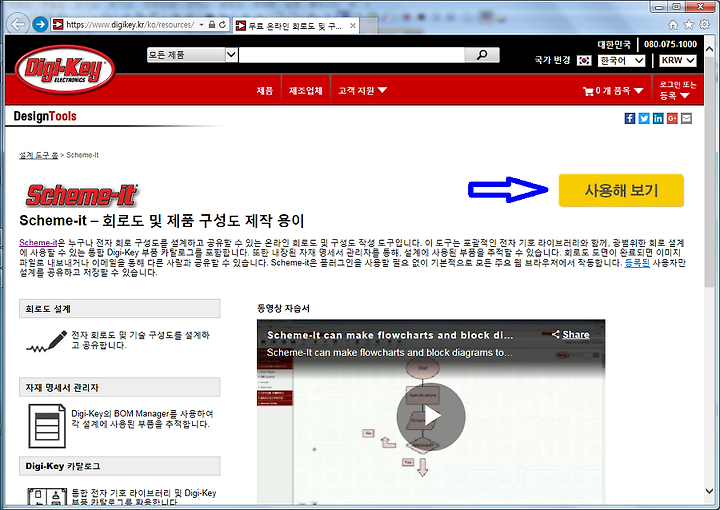Image resolution: width=720 pixels, height=510 pixels.
Task: Click the shopping cart icon
Action: pos(588,91)
